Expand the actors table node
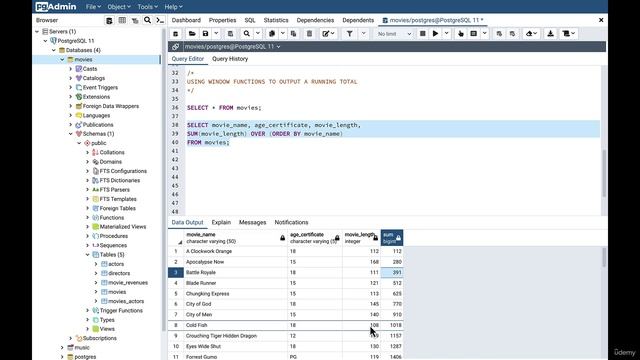The width and height of the screenshot is (640, 360). [x=96, y=264]
